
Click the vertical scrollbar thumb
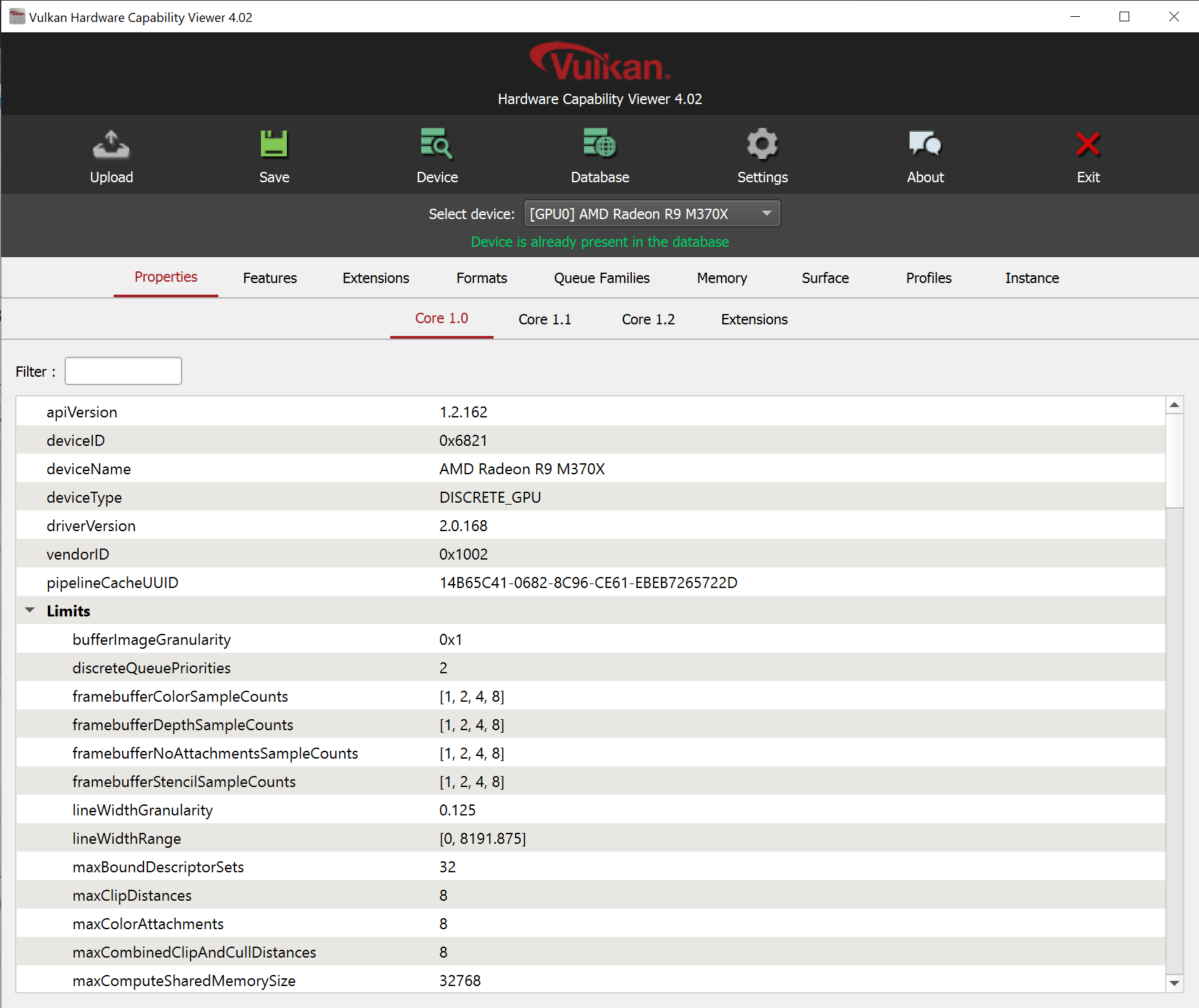coord(1174,461)
